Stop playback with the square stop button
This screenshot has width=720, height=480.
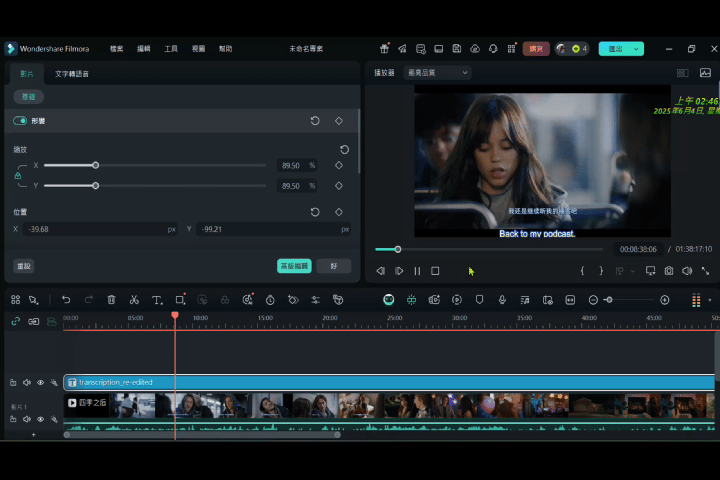pyautogui.click(x=435, y=271)
